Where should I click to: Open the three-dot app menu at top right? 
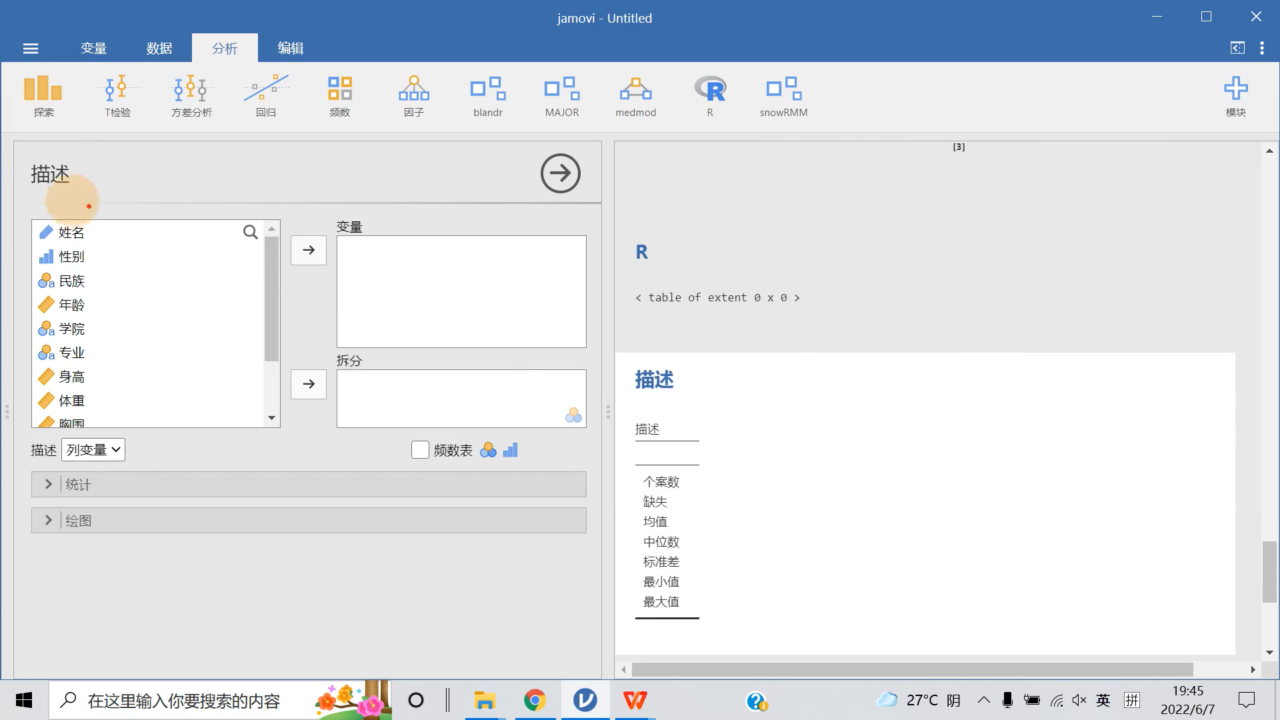pos(1261,48)
